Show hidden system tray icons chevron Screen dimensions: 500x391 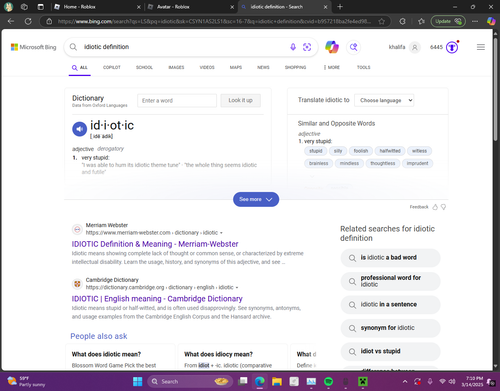click(405, 382)
